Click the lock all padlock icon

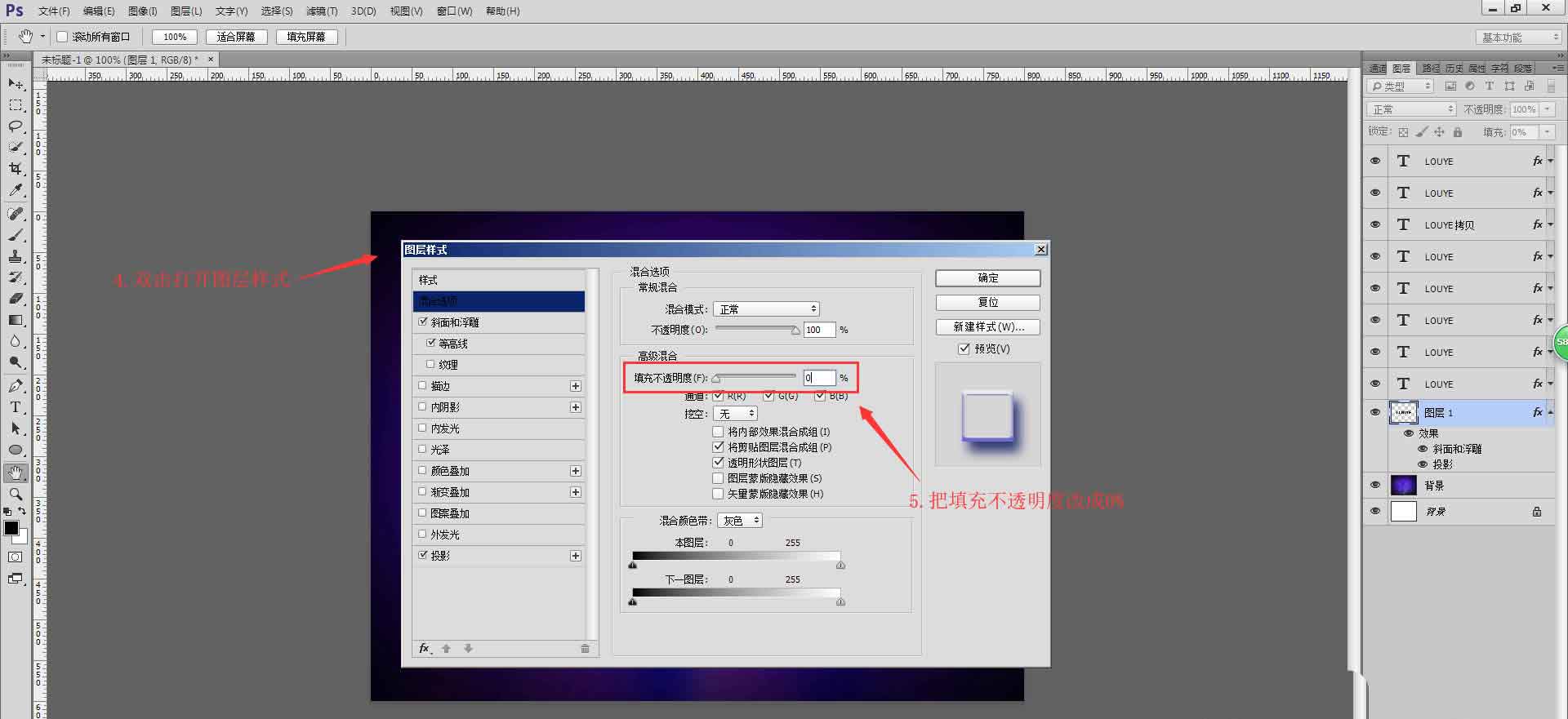1458,132
